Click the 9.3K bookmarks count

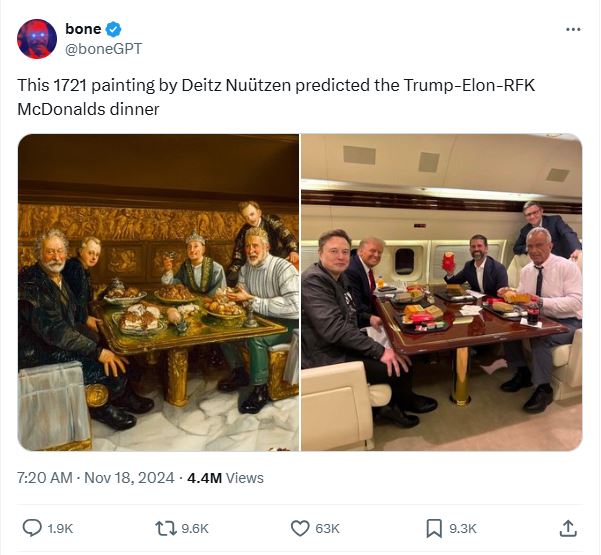463,528
